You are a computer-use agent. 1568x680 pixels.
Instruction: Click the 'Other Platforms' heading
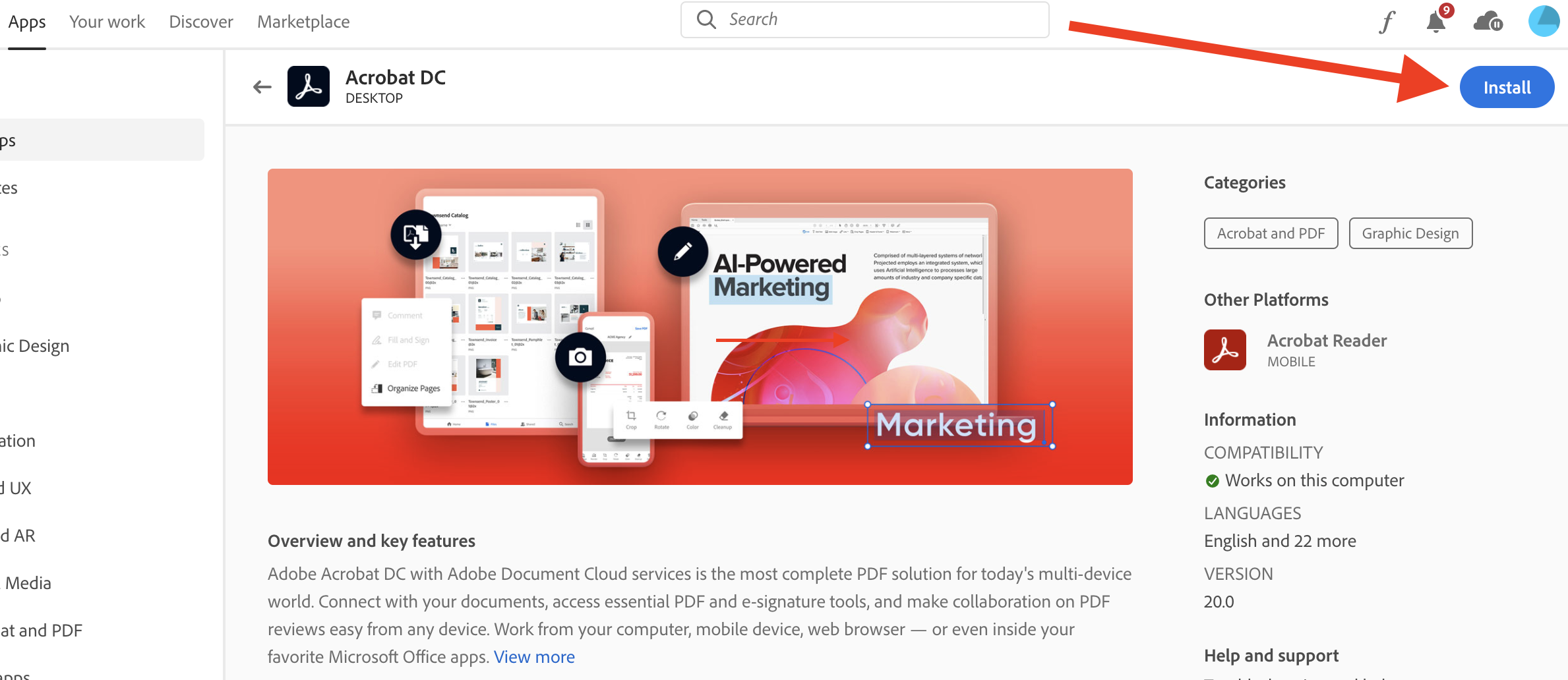pos(1266,300)
